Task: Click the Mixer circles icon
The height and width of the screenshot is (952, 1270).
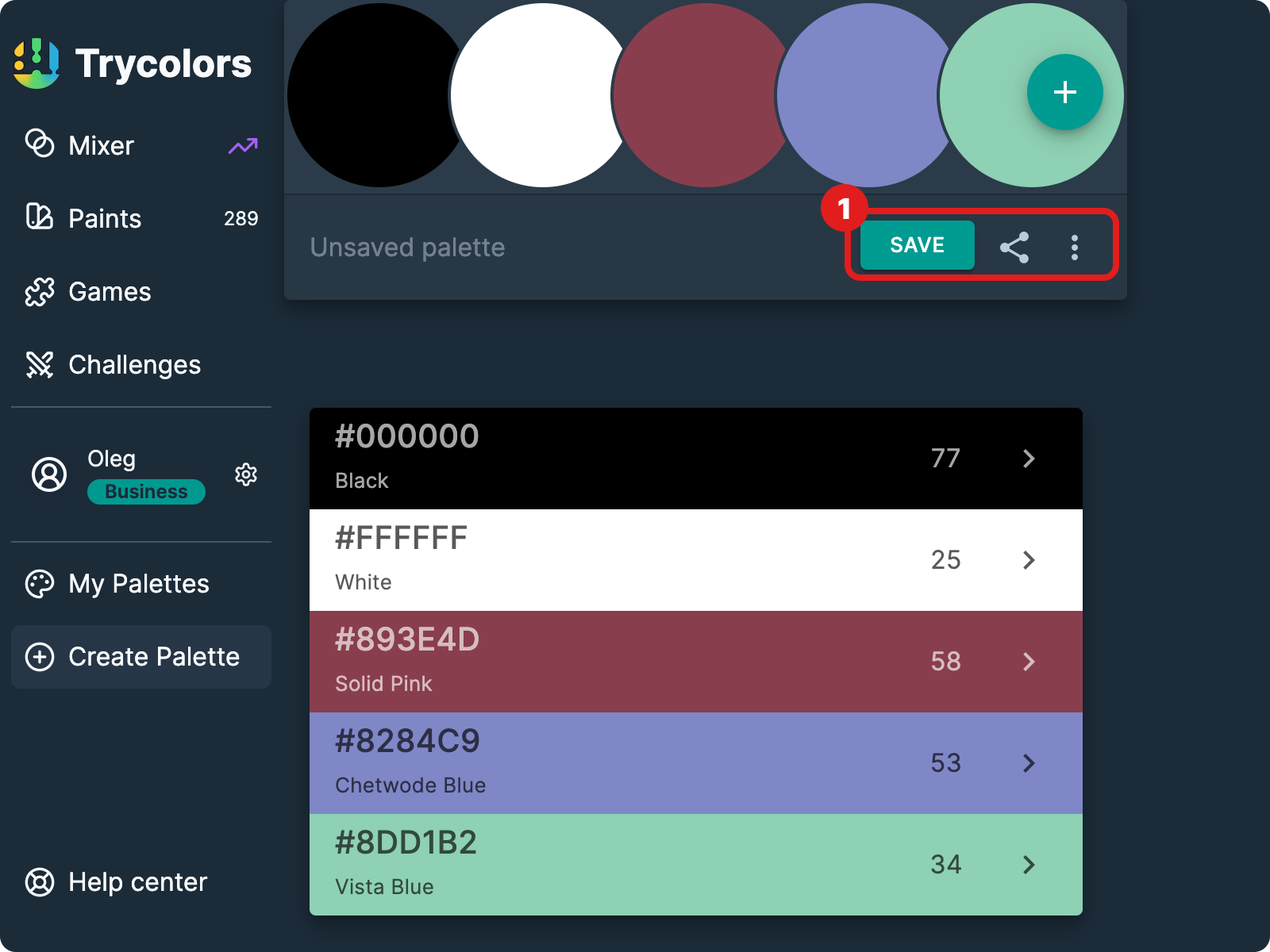Action: (x=40, y=144)
